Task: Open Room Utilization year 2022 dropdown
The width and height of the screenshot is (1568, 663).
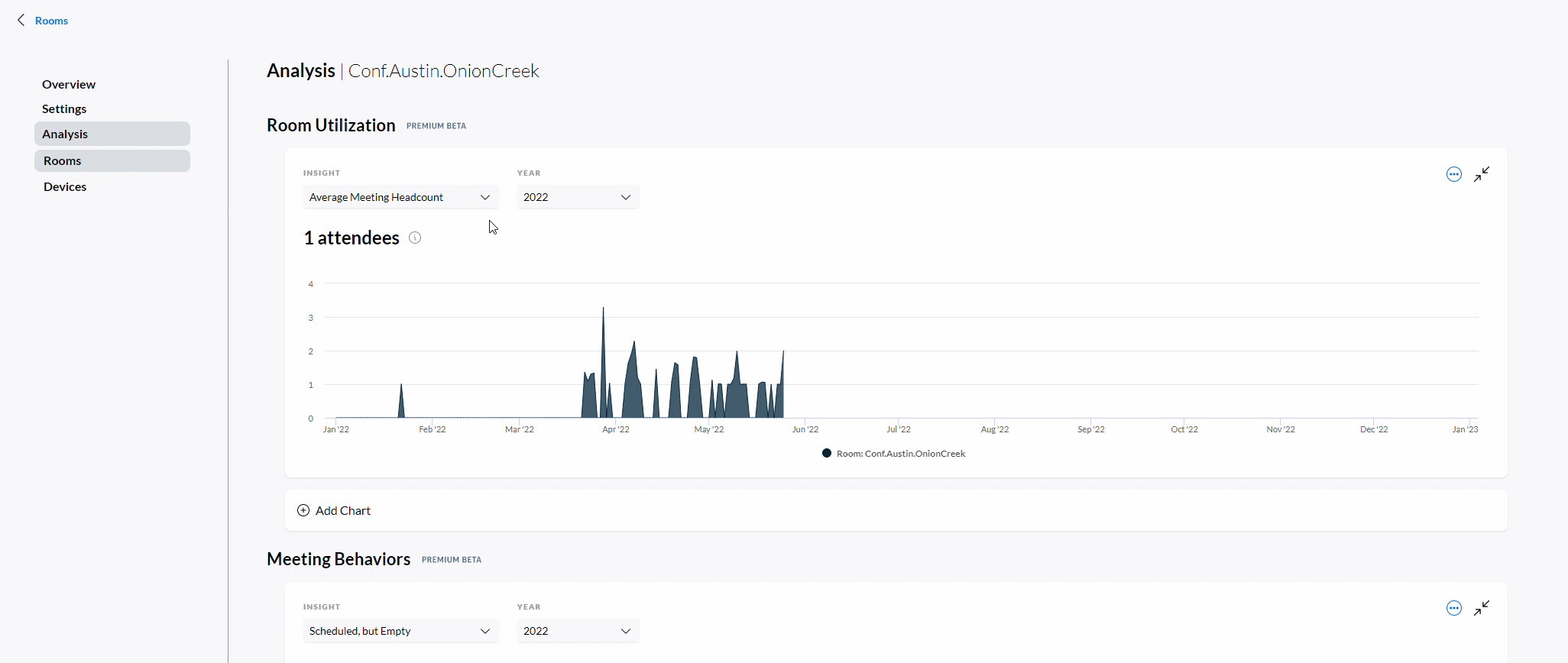Action: [578, 197]
